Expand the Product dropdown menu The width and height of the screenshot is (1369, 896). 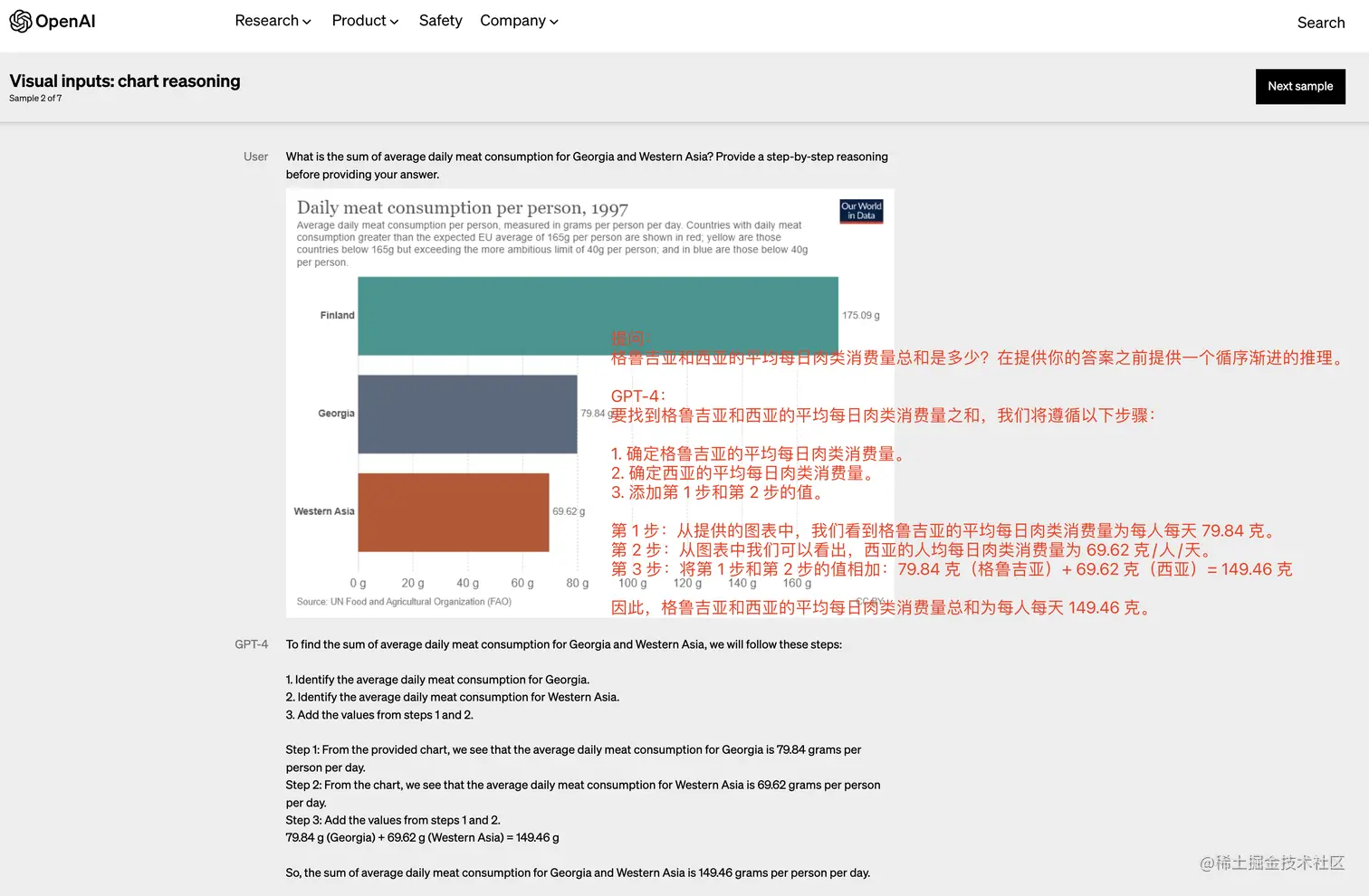(x=365, y=21)
